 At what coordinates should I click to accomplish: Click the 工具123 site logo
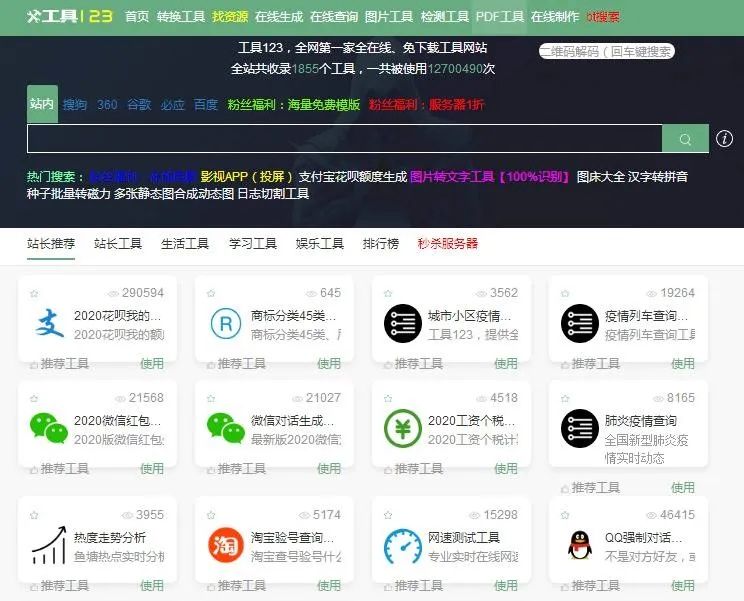coord(70,17)
